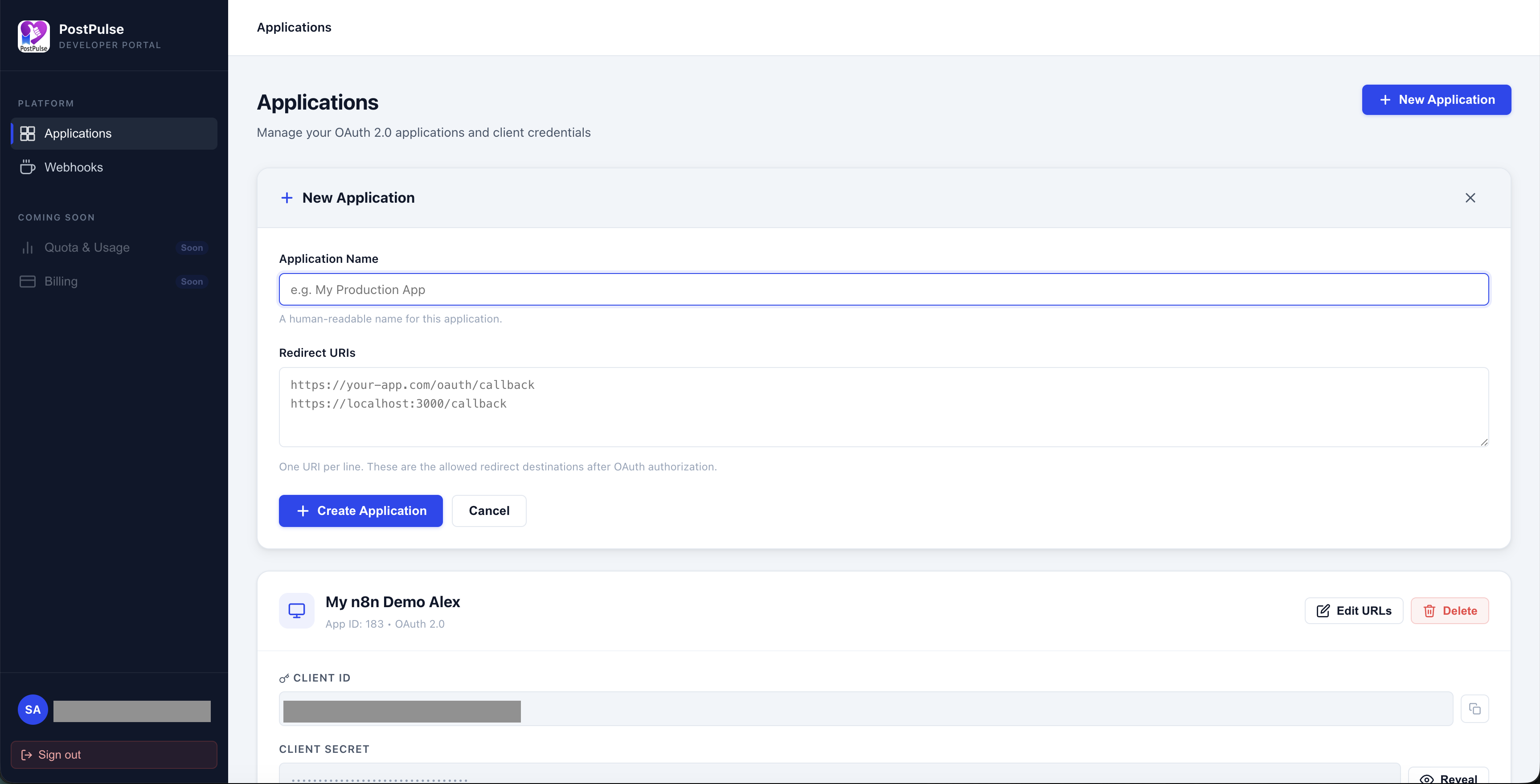Image resolution: width=1540 pixels, height=784 pixels.
Task: Delete the My n8n Demo Alex application
Action: 1450,610
